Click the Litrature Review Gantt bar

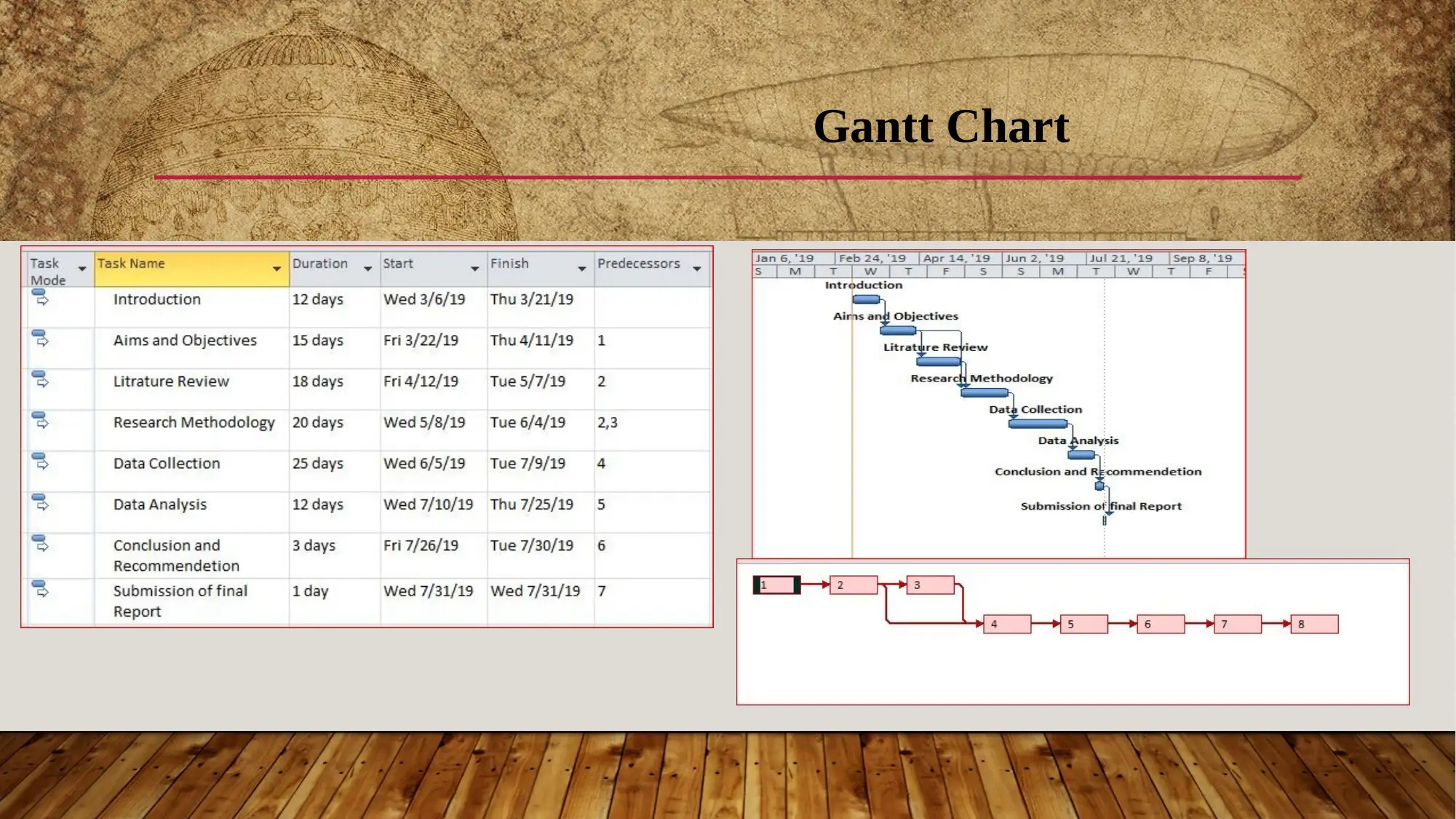[939, 361]
